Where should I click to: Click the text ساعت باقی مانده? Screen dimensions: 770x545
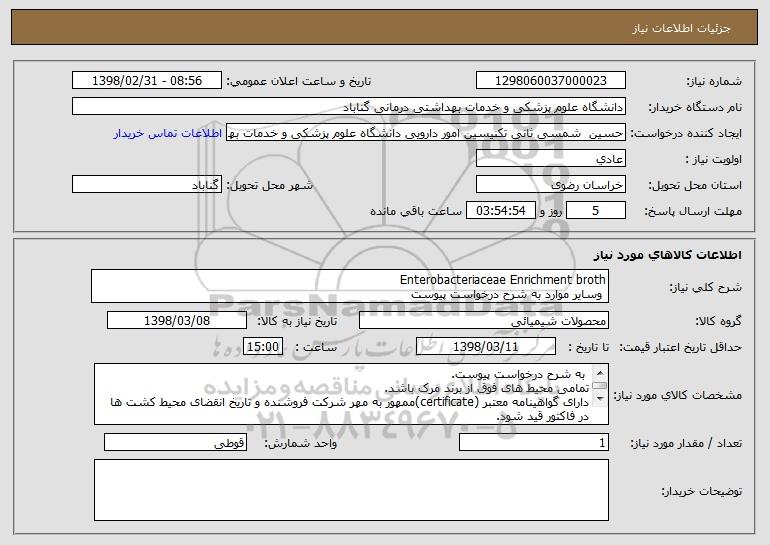pyautogui.click(x=415, y=211)
